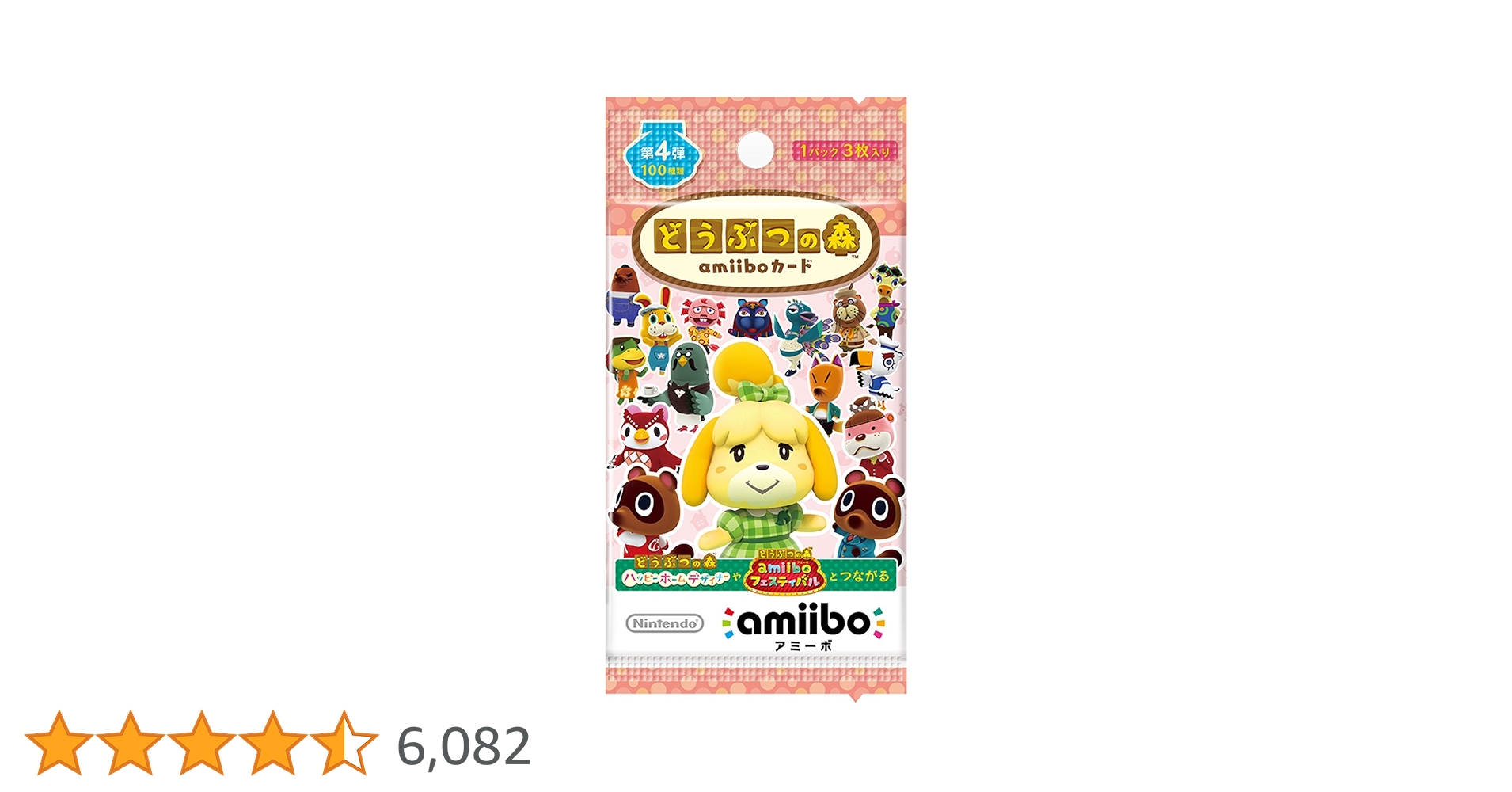1512x792 pixels.
Task: Click the amiibo logo on the pack
Action: 803,623
